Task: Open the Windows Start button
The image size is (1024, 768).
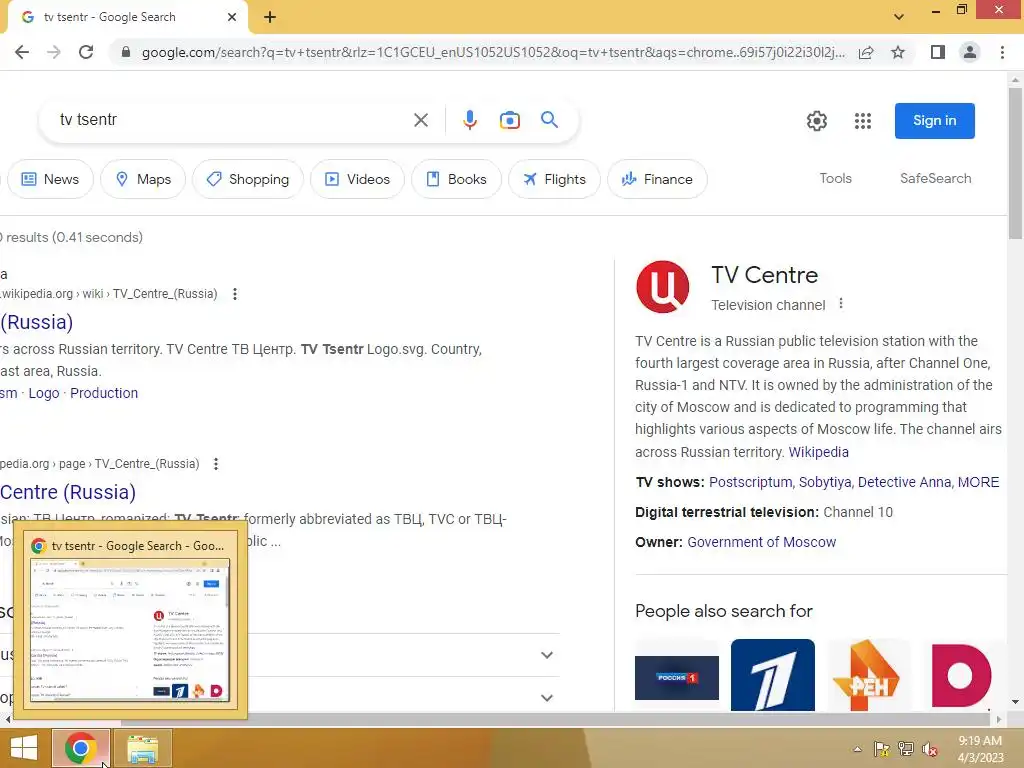Action: coord(24,748)
